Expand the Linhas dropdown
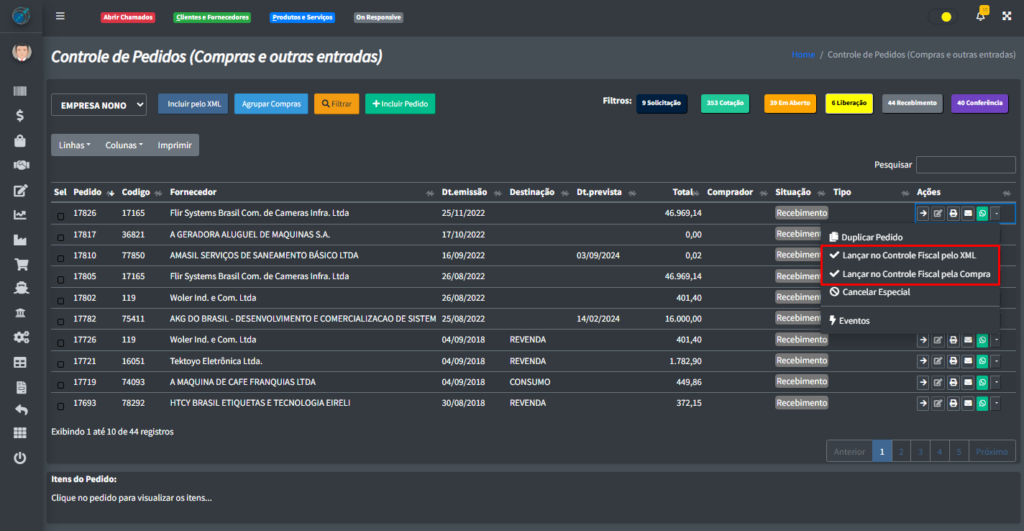 (x=74, y=145)
